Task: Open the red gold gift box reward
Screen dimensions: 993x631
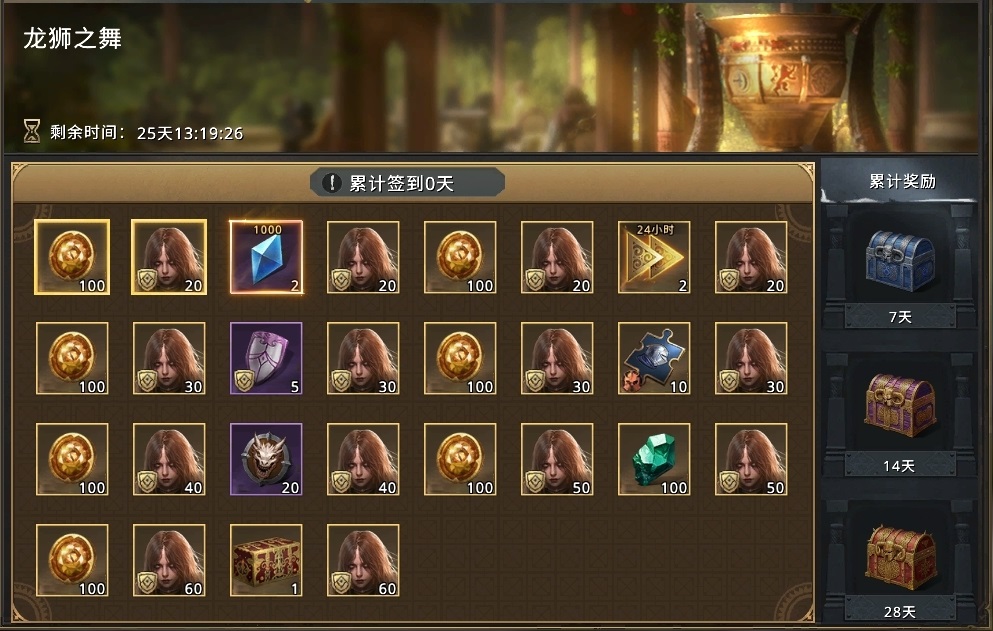Action: tap(266, 560)
